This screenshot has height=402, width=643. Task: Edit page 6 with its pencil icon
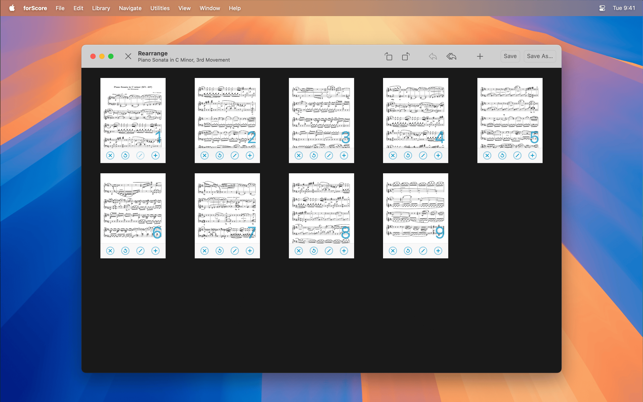(140, 251)
